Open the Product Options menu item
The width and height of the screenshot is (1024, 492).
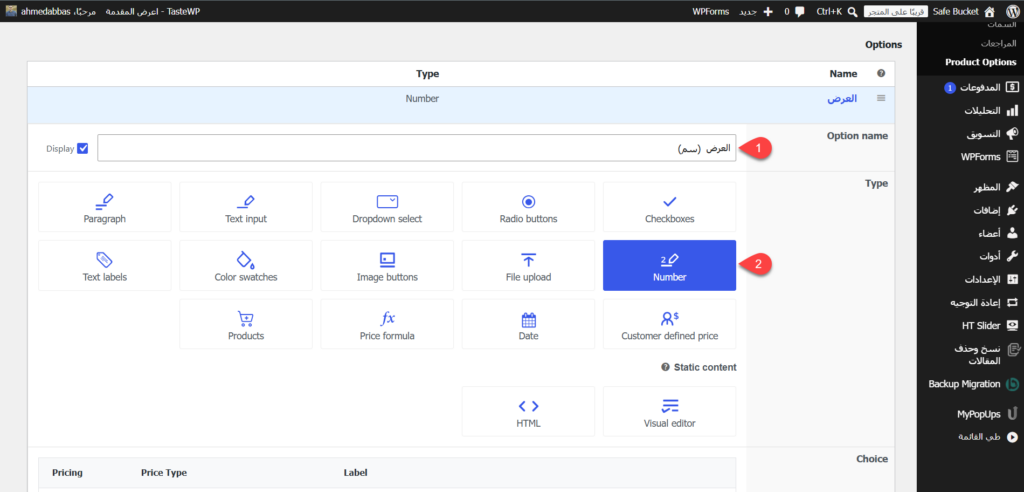coord(980,62)
